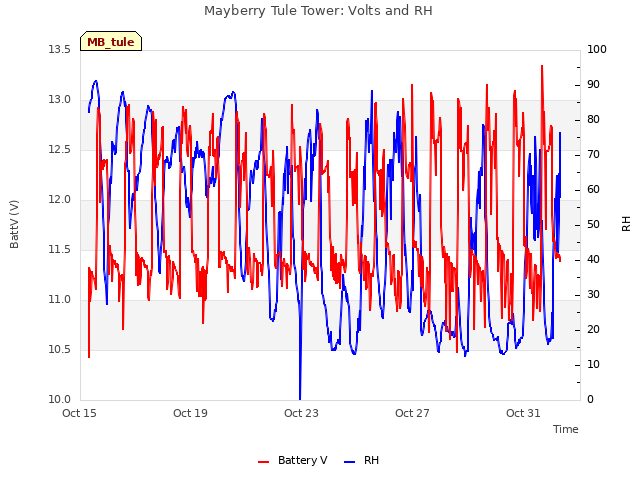Select the BattV (V) axis label
The image size is (640, 480).
click(14, 224)
